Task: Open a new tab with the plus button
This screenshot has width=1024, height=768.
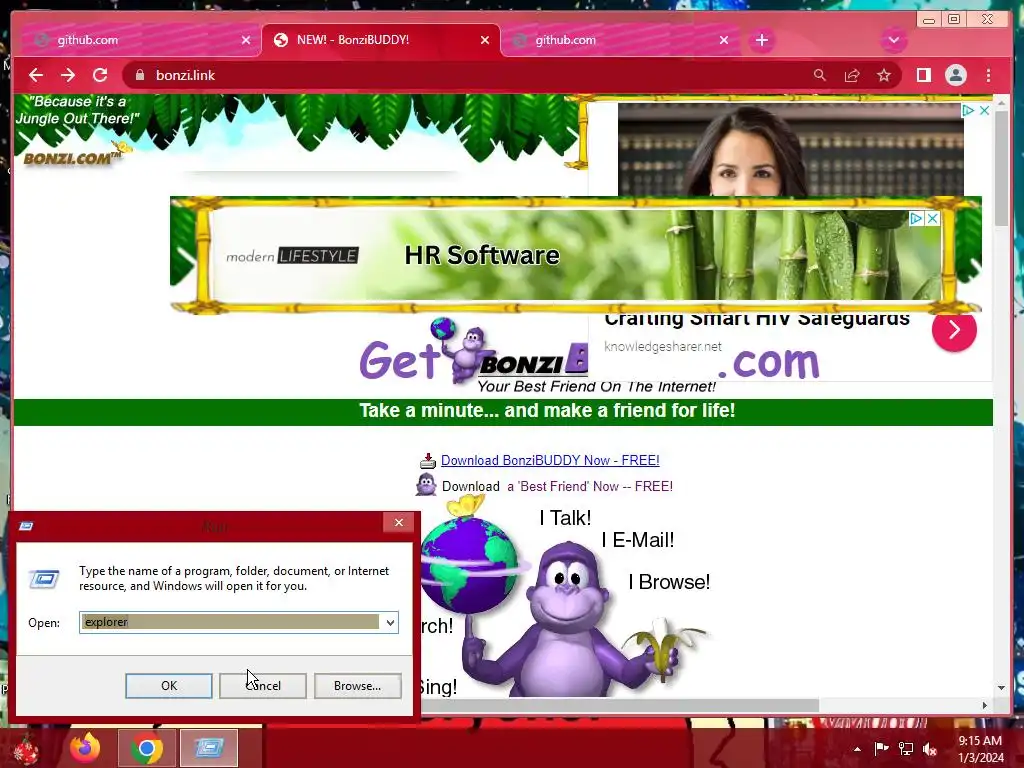Action: [761, 40]
